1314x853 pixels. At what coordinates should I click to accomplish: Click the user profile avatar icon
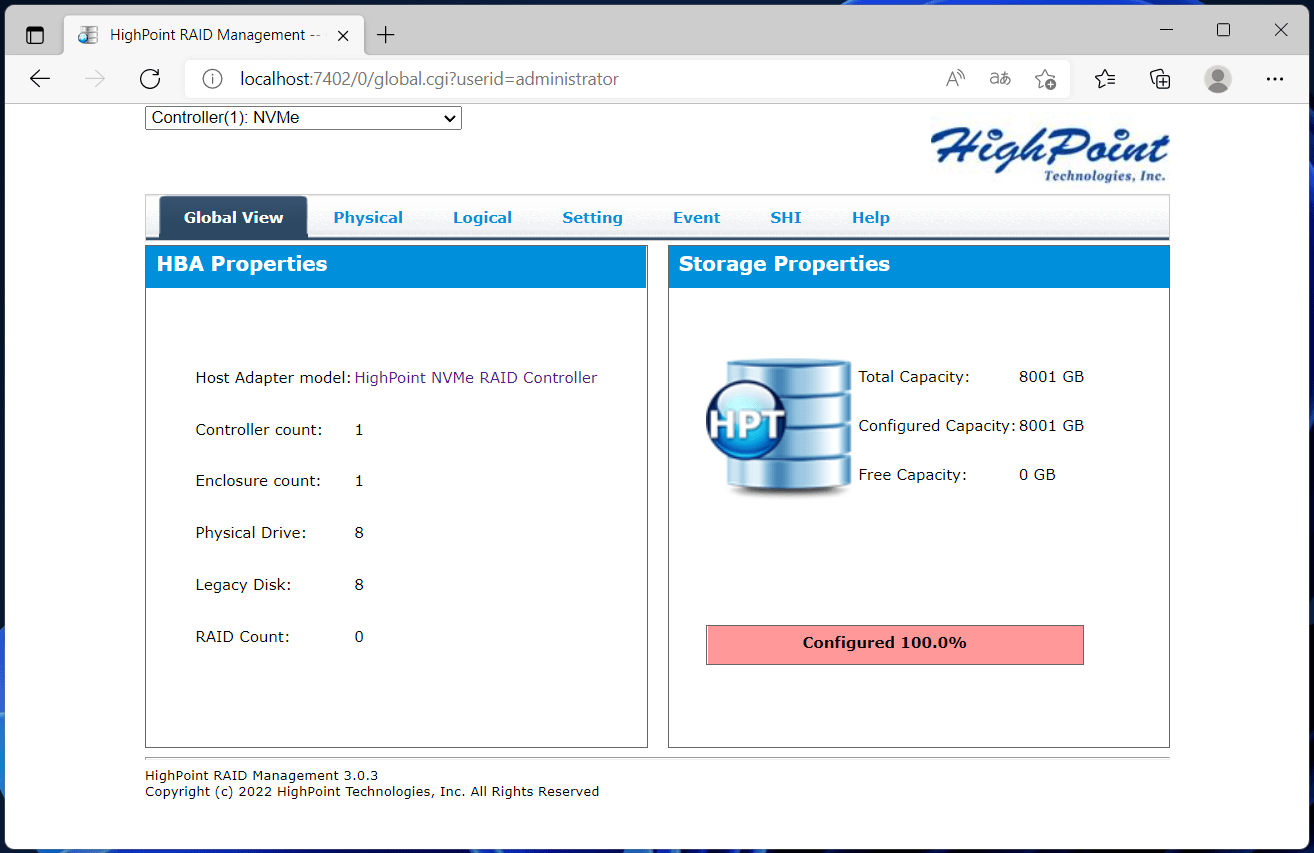tap(1217, 79)
